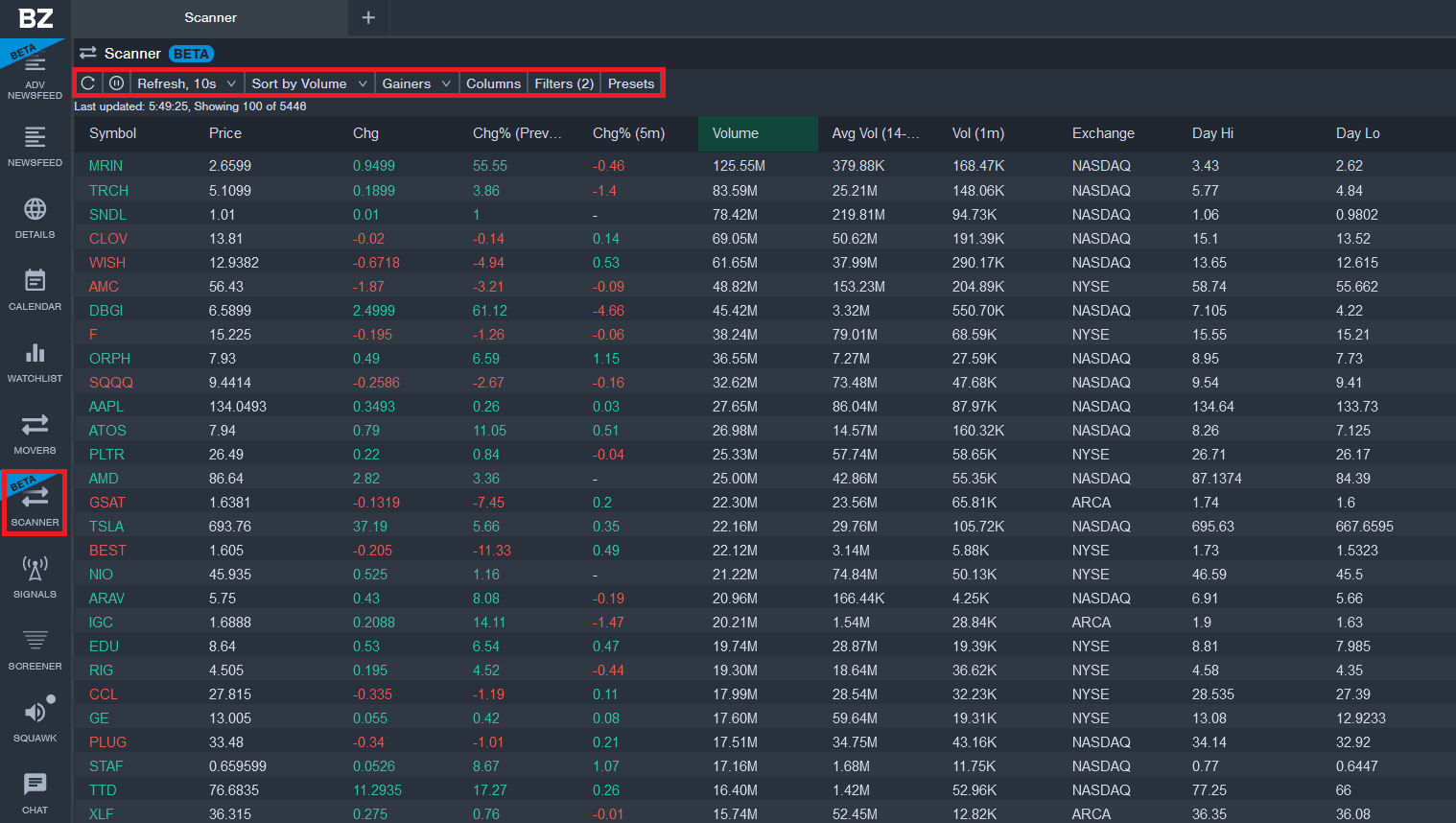Viewport: 1456px width, 823px height.
Task: Click the refresh circular arrow icon
Action: (87, 83)
